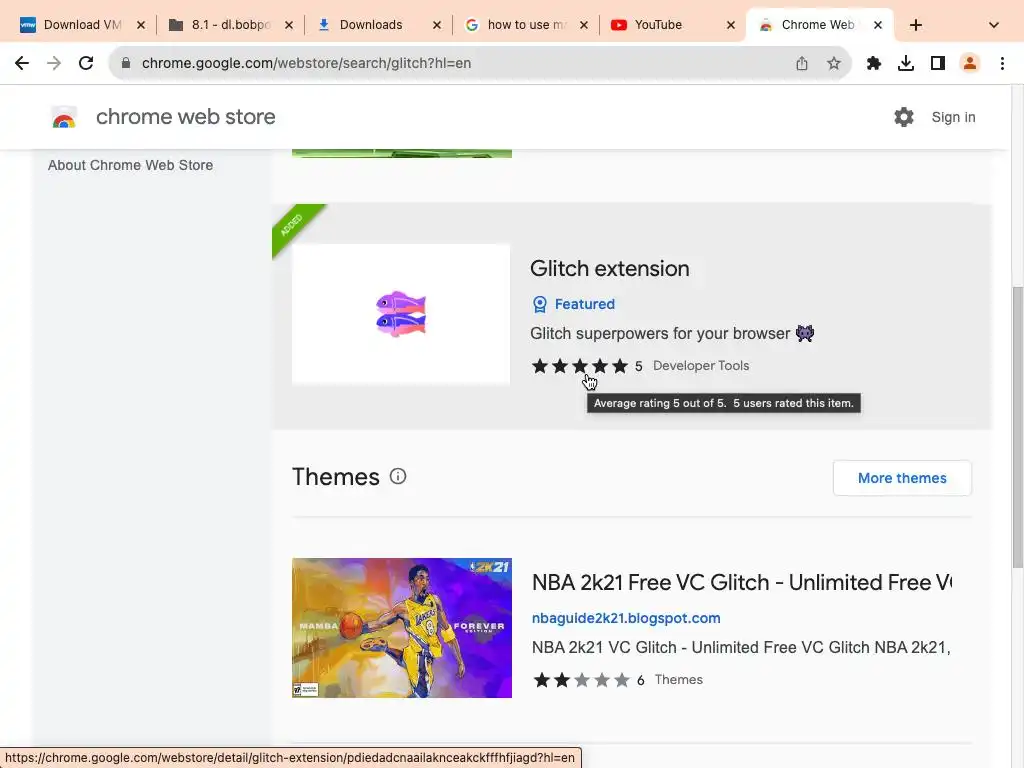The height and width of the screenshot is (768, 1024).
Task: Close the Chrome Web Store tab
Action: tap(878, 25)
